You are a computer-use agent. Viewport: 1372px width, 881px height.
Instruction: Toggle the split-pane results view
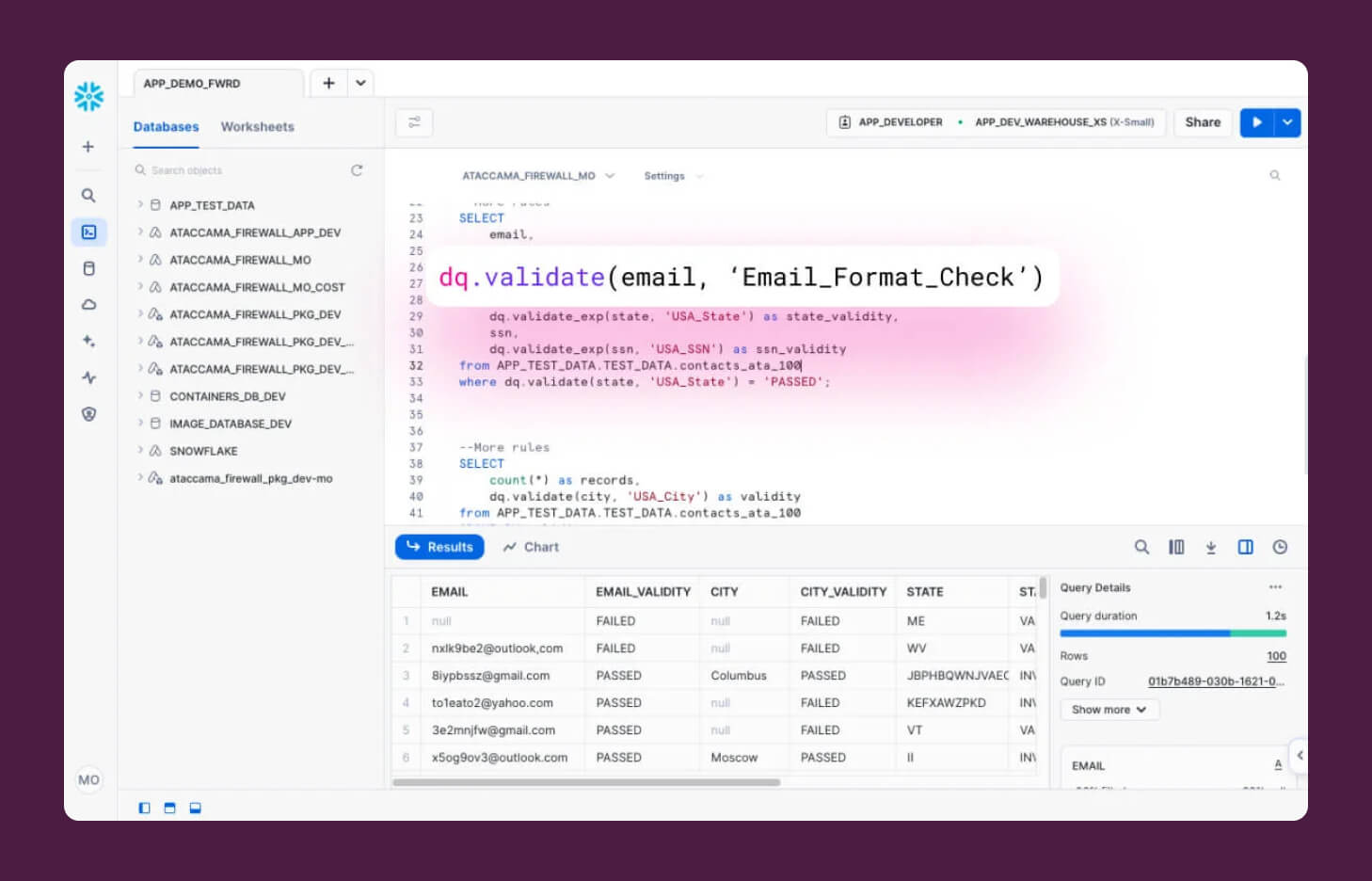pos(1245,547)
